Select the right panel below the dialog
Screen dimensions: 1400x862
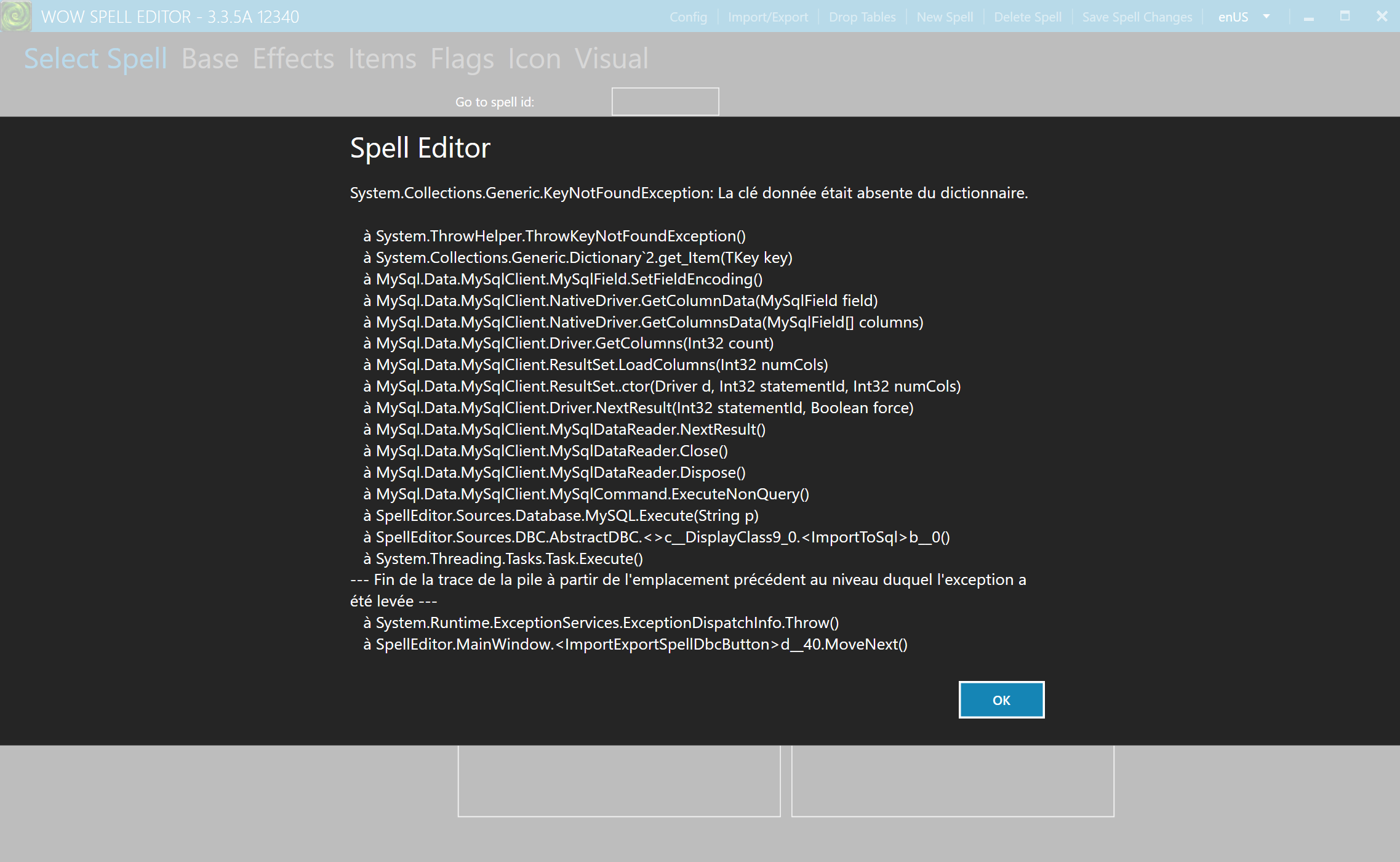(x=953, y=781)
